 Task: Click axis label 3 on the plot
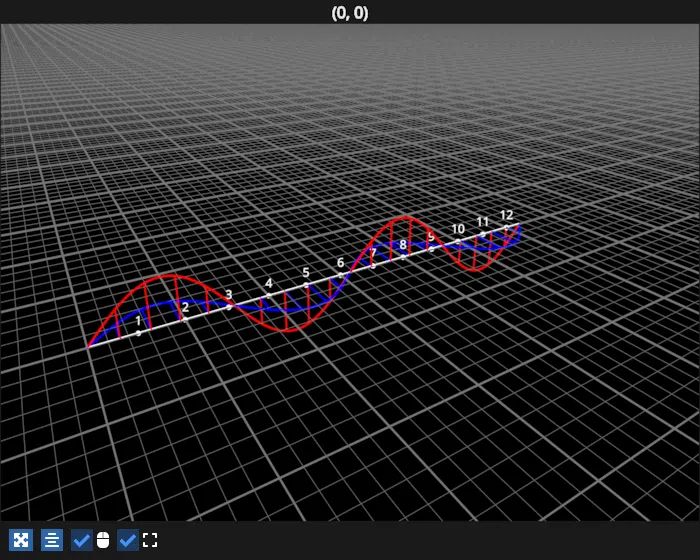pyautogui.click(x=229, y=295)
